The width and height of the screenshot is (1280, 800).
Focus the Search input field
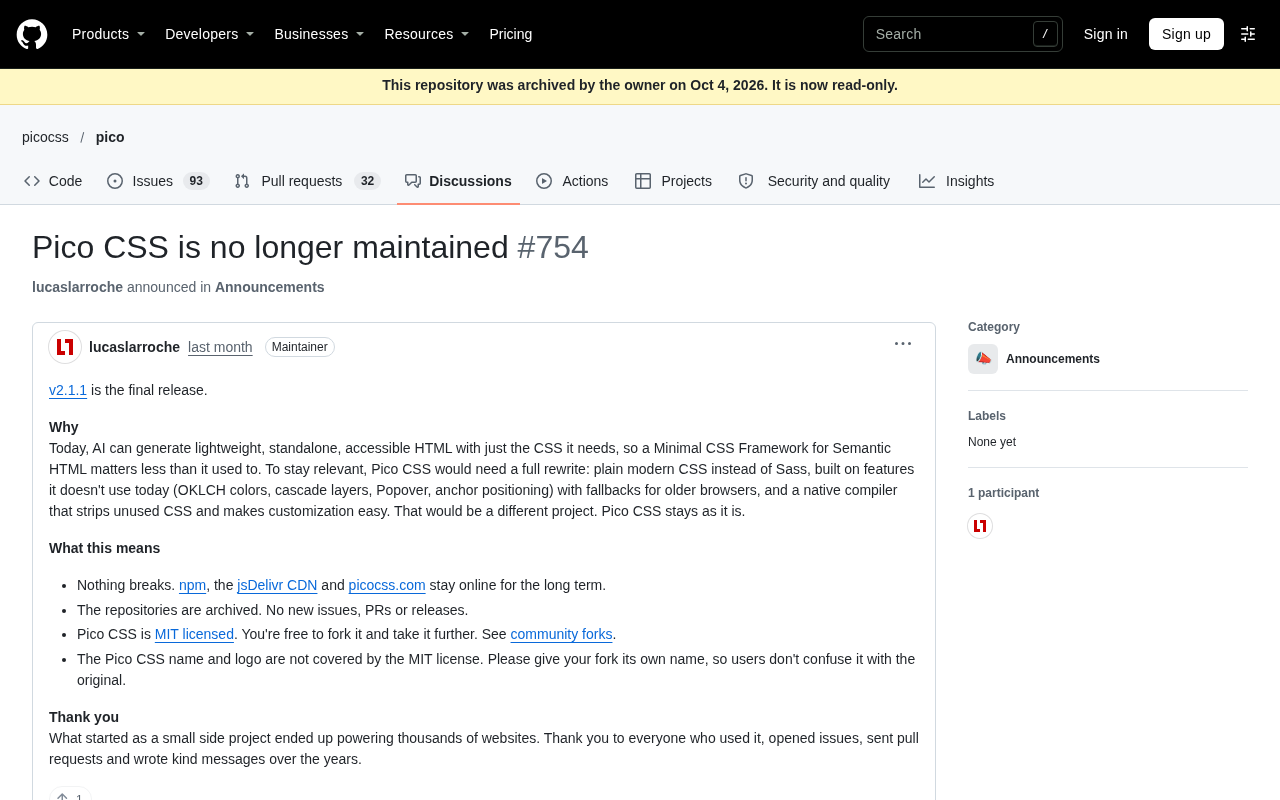click(962, 34)
